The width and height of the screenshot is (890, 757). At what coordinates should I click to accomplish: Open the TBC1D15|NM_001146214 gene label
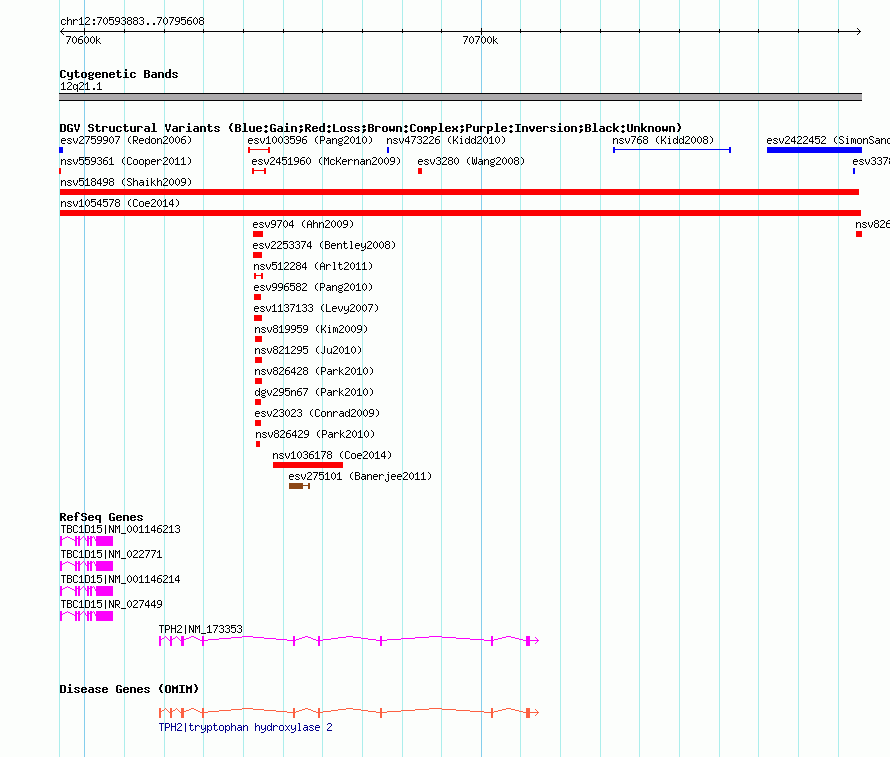pos(120,579)
